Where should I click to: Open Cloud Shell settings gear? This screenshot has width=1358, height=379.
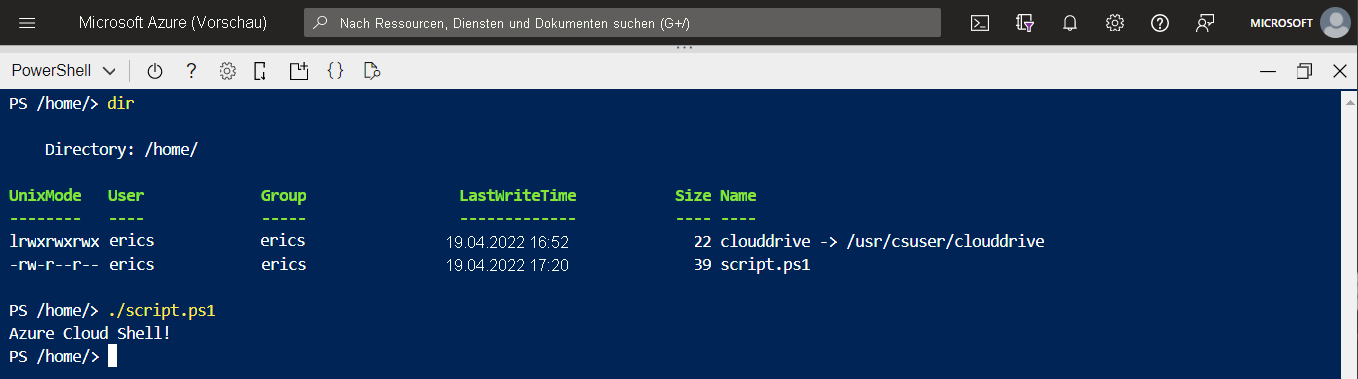click(227, 71)
